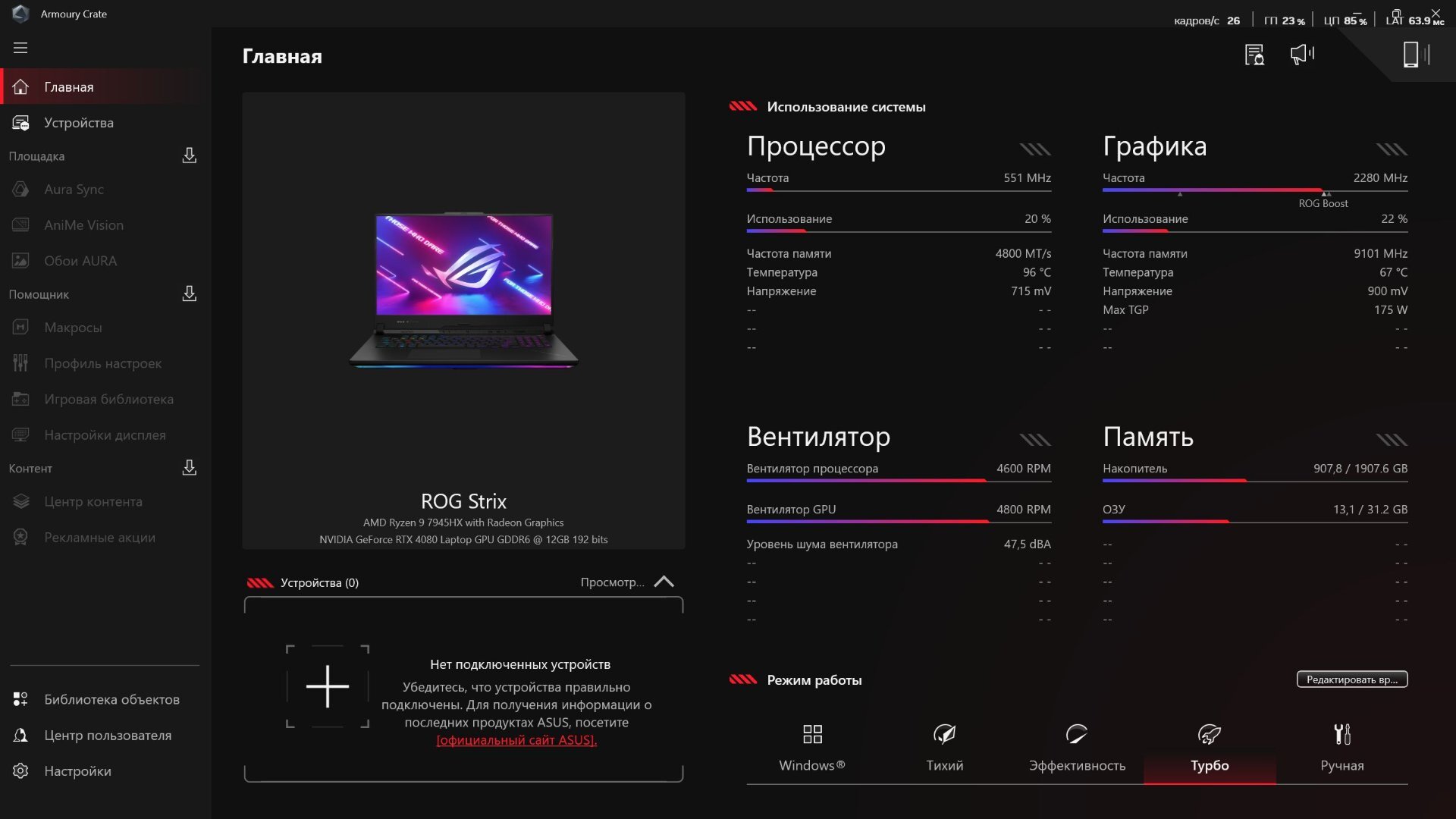
Task: Open the hamburger menu icon
Action: [x=20, y=48]
